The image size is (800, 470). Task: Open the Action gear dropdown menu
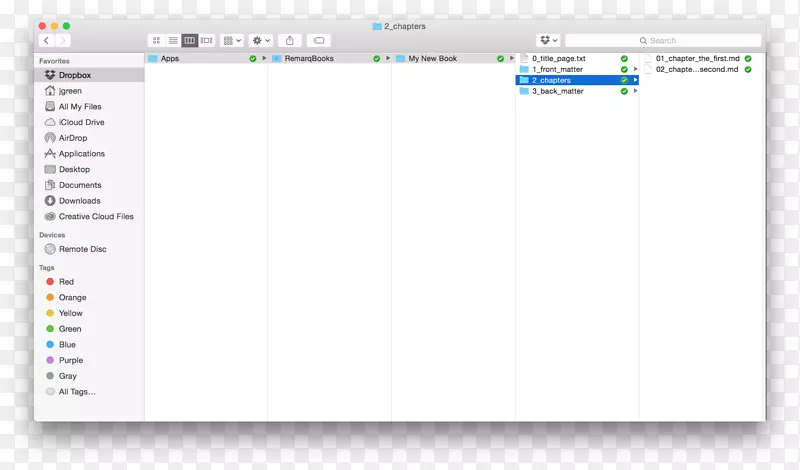click(x=261, y=41)
